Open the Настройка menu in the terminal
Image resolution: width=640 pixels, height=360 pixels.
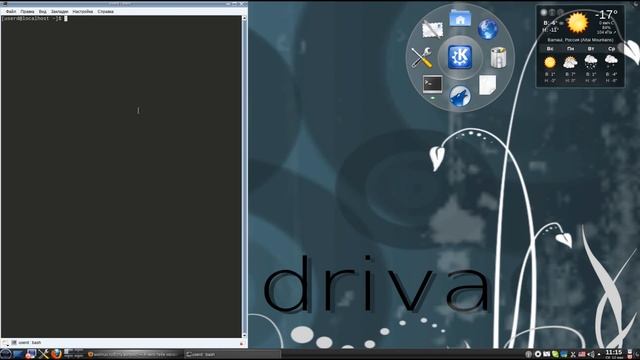(x=83, y=11)
